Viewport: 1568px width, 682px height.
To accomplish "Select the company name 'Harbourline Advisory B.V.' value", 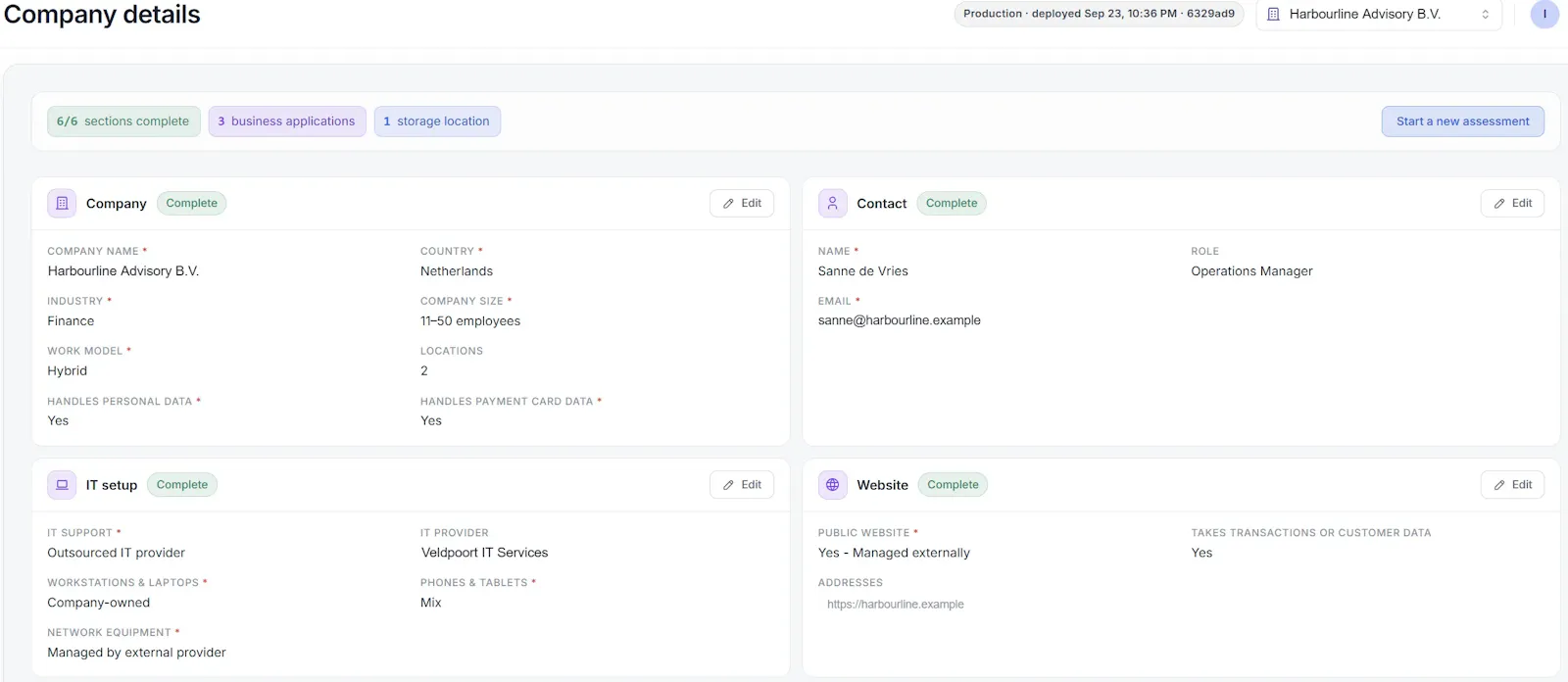I will pos(123,271).
